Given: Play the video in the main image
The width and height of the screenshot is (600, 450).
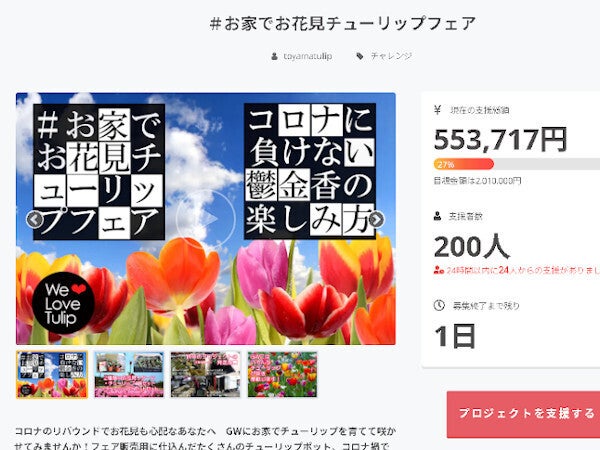Looking at the screenshot, I should tap(205, 218).
